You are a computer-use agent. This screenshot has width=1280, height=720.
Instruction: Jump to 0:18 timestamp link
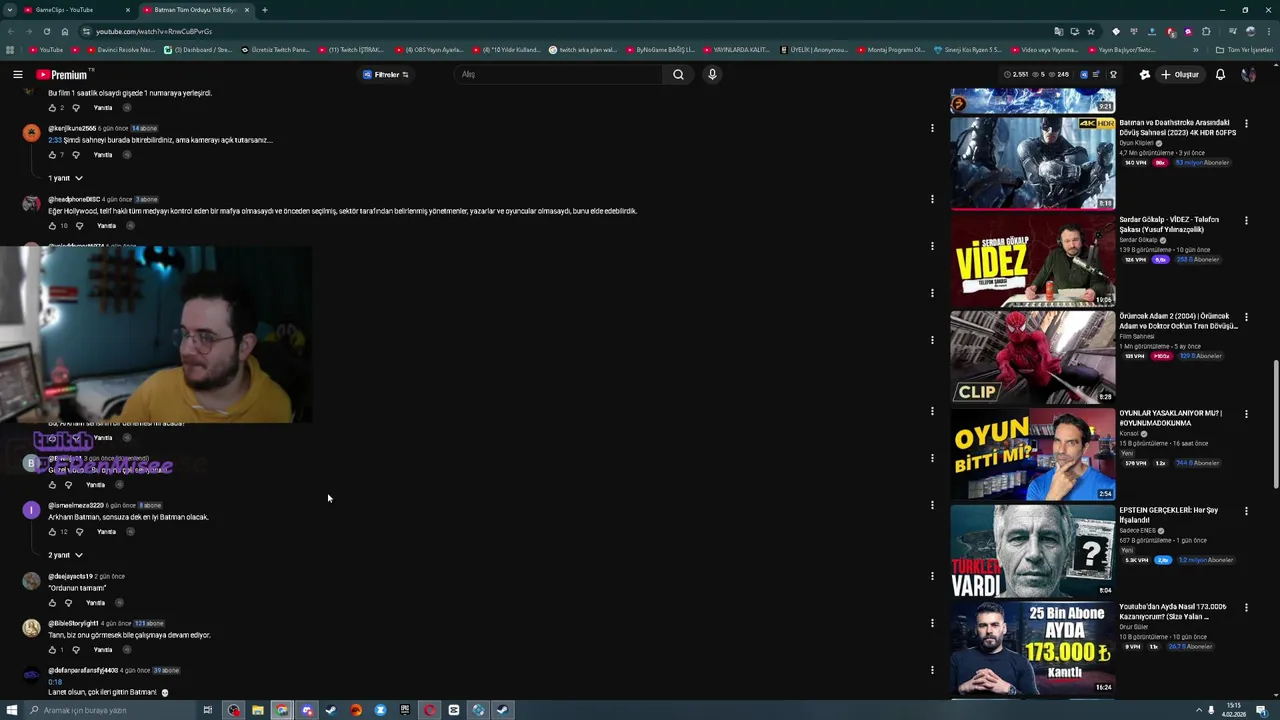click(55, 682)
